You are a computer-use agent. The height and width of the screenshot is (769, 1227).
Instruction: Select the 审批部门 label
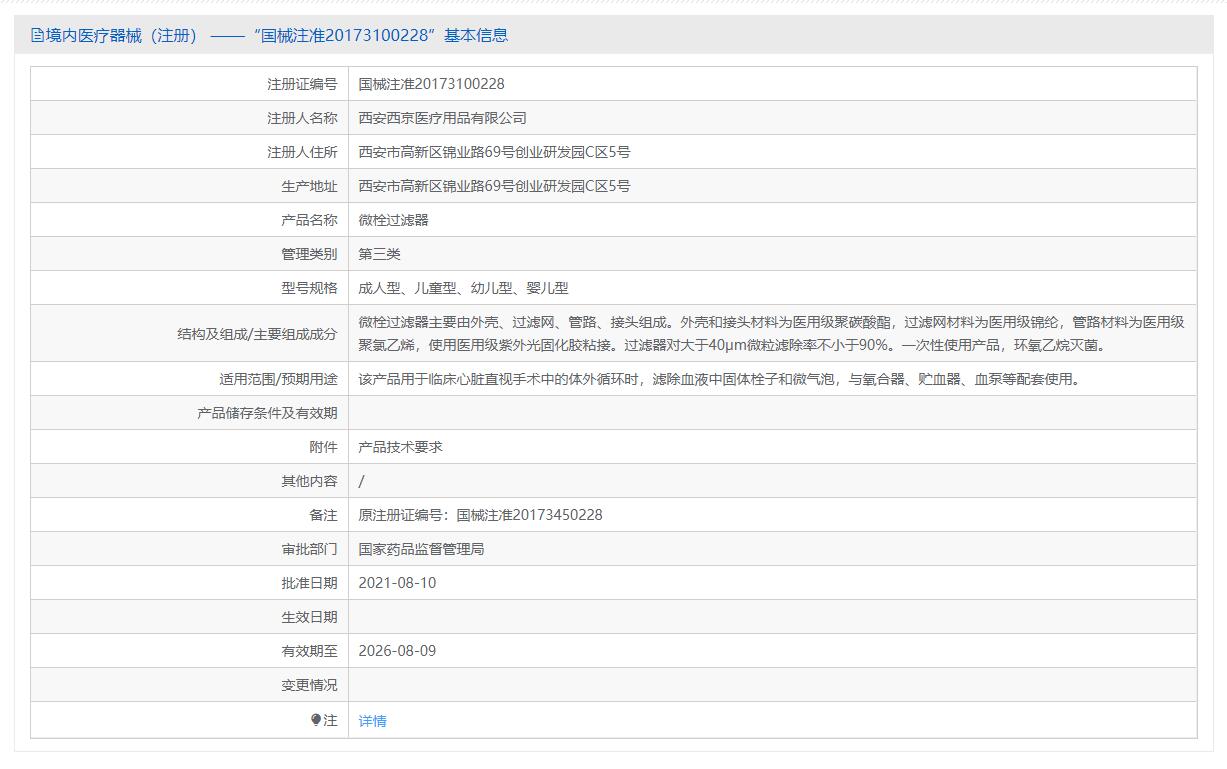pyautogui.click(x=309, y=550)
